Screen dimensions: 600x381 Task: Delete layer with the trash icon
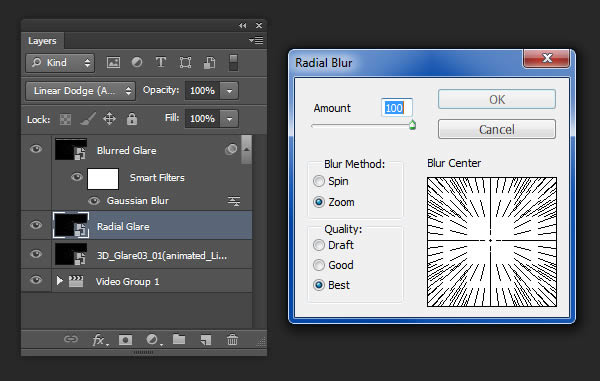[x=232, y=339]
